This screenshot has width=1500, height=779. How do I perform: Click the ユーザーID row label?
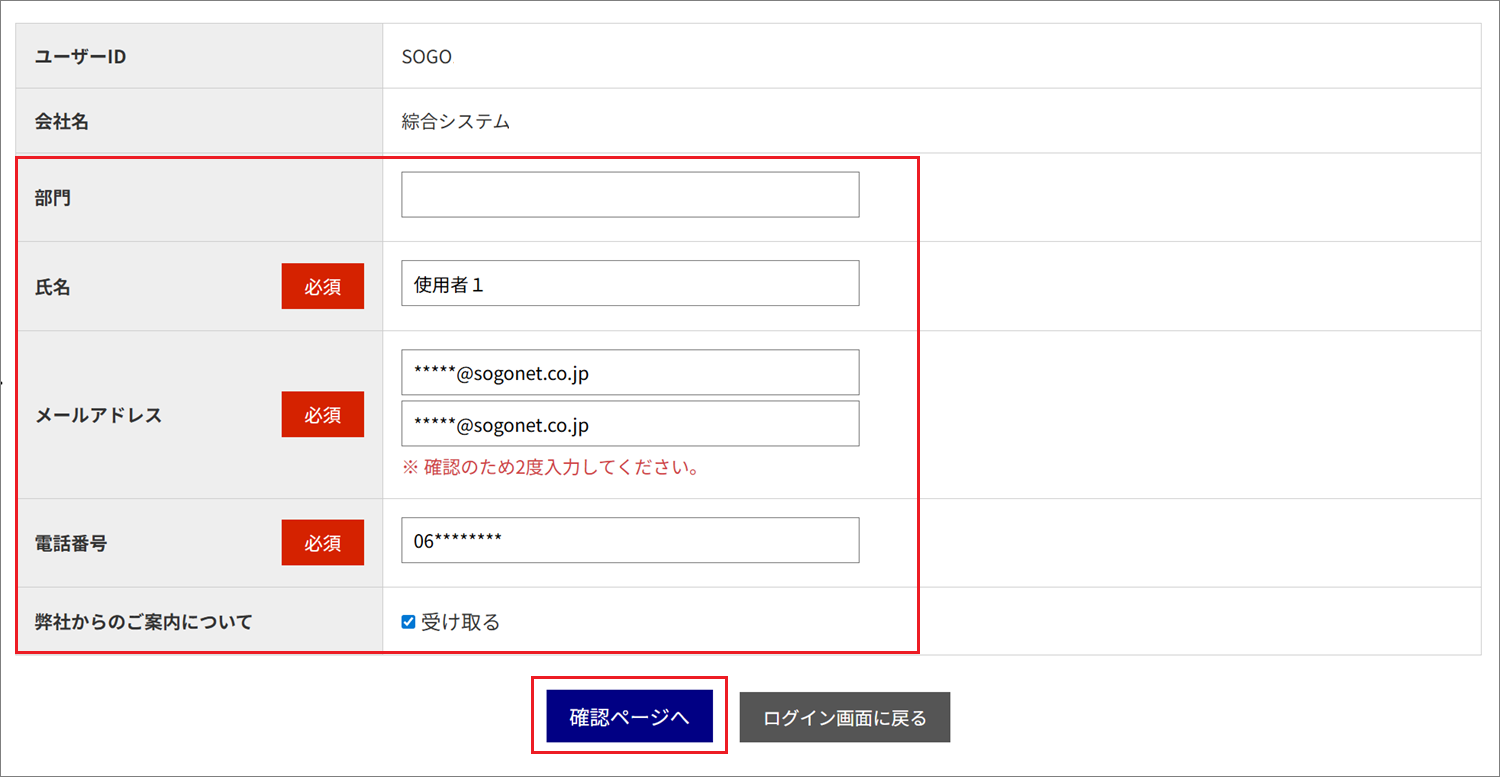[x=80, y=57]
